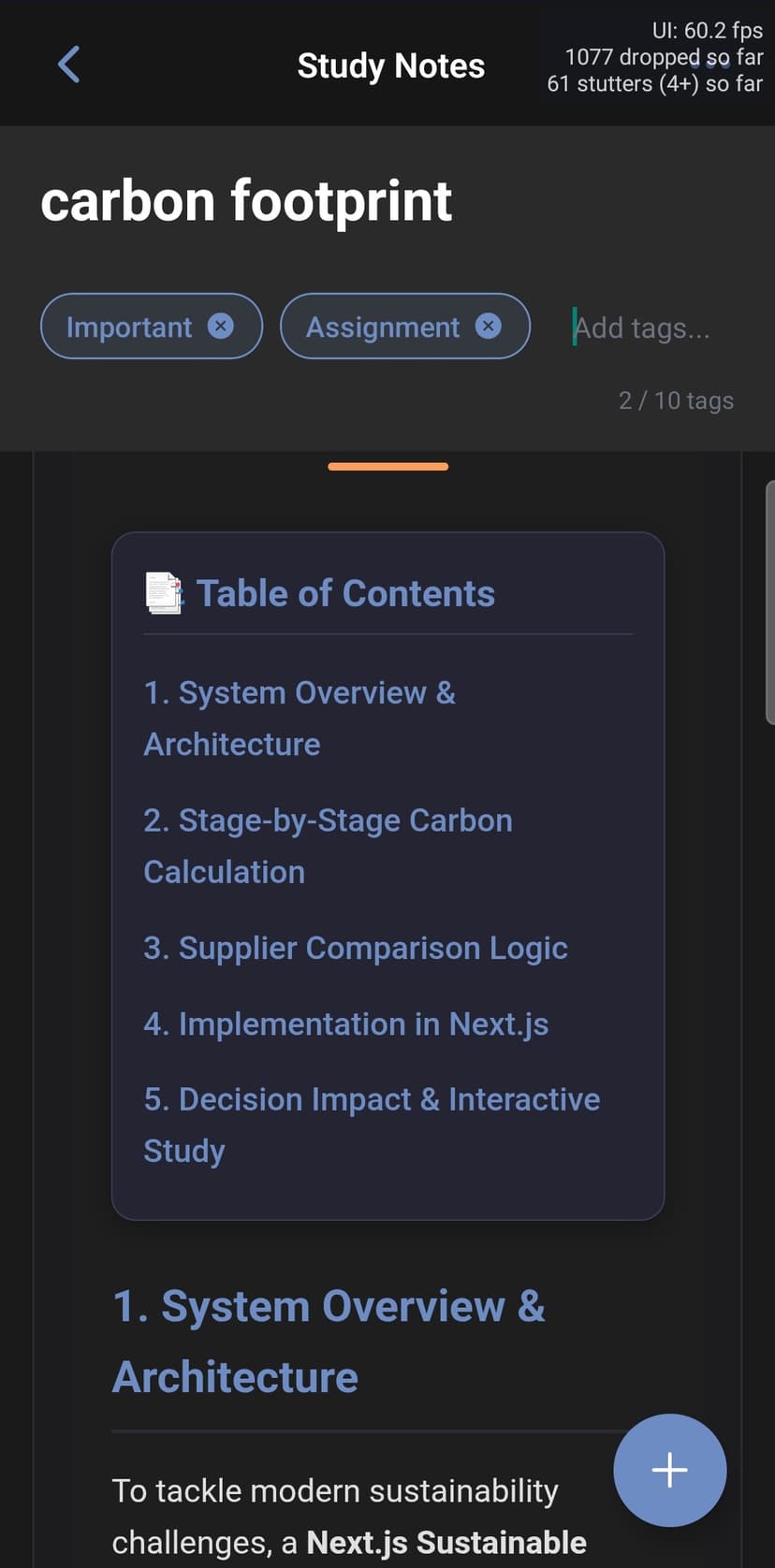Screen dimensions: 775x1568
Task: Open System Overview & Architecture contents link
Action: point(300,719)
